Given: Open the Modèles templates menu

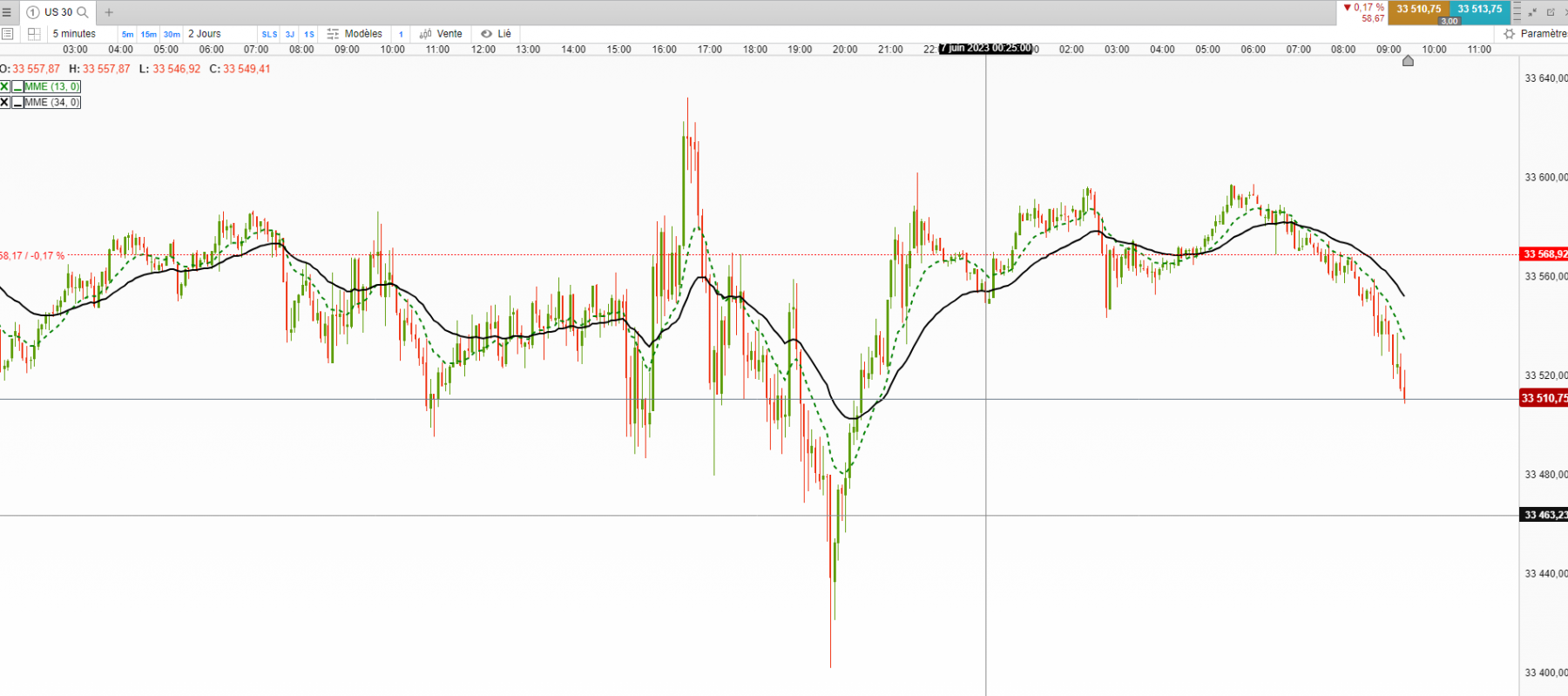Looking at the screenshot, I should click(363, 34).
